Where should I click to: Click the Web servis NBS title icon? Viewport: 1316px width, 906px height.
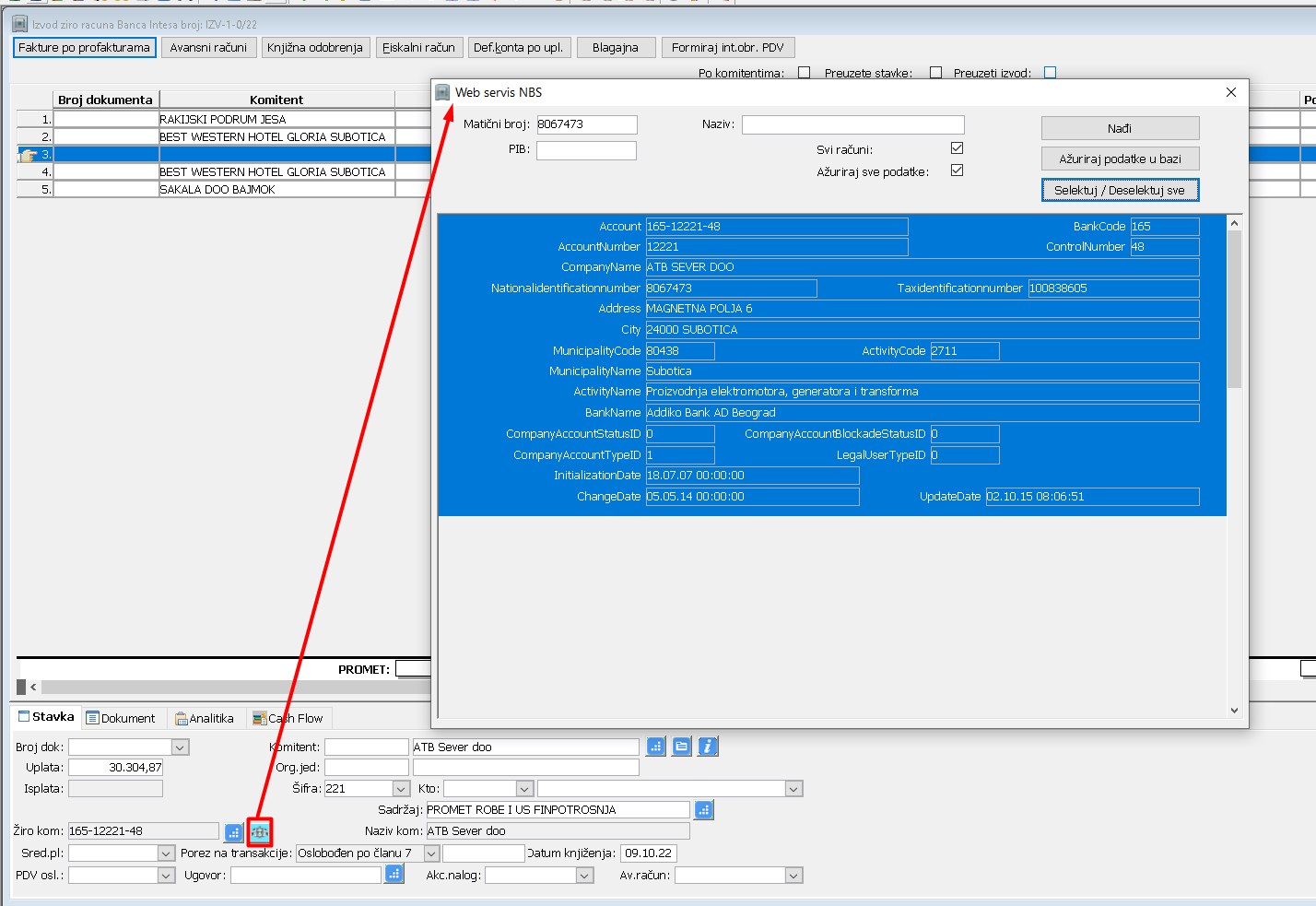tap(443, 92)
